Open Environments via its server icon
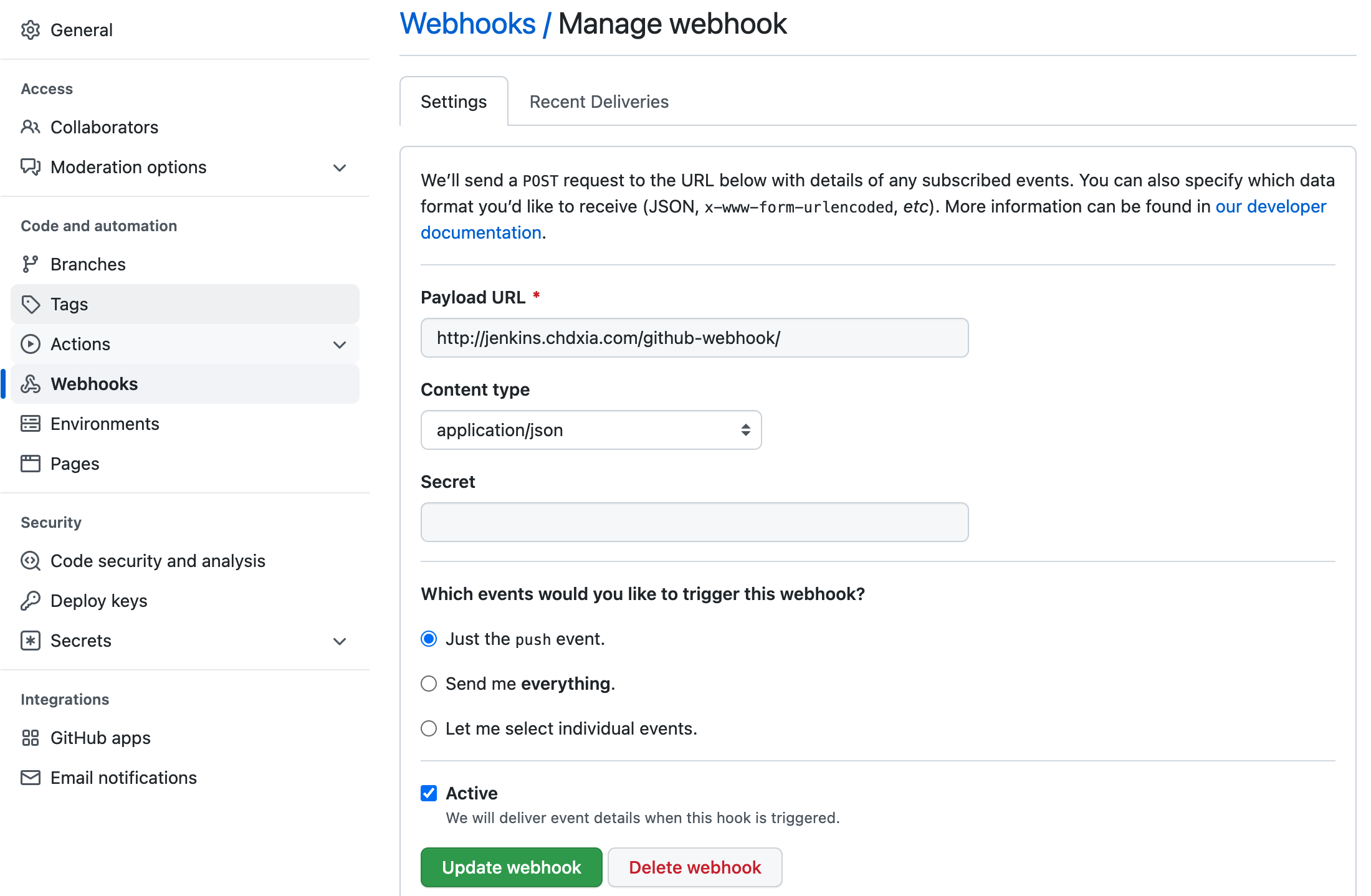Image resolution: width=1371 pixels, height=896 pixels. click(x=30, y=424)
